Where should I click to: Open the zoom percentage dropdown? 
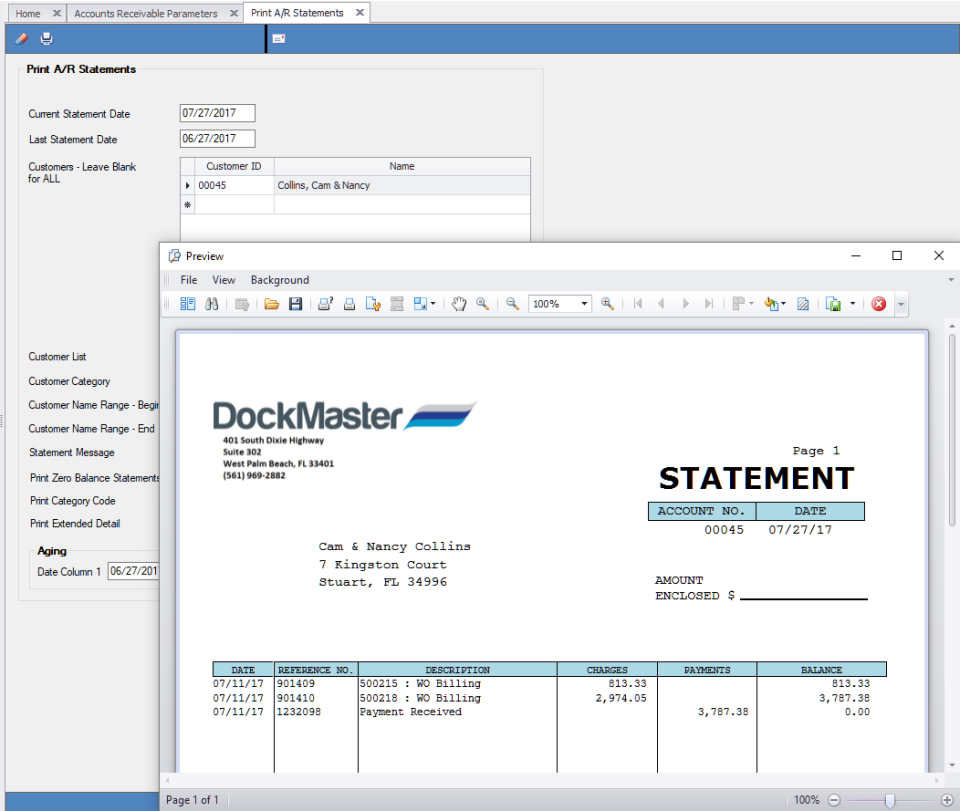coord(583,303)
